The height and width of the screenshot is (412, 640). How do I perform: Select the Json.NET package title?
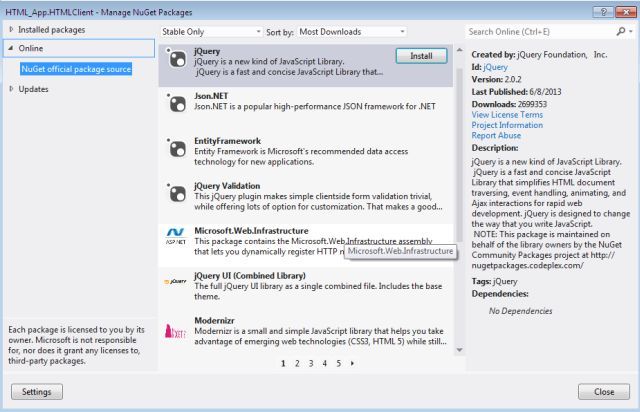[x=211, y=96]
